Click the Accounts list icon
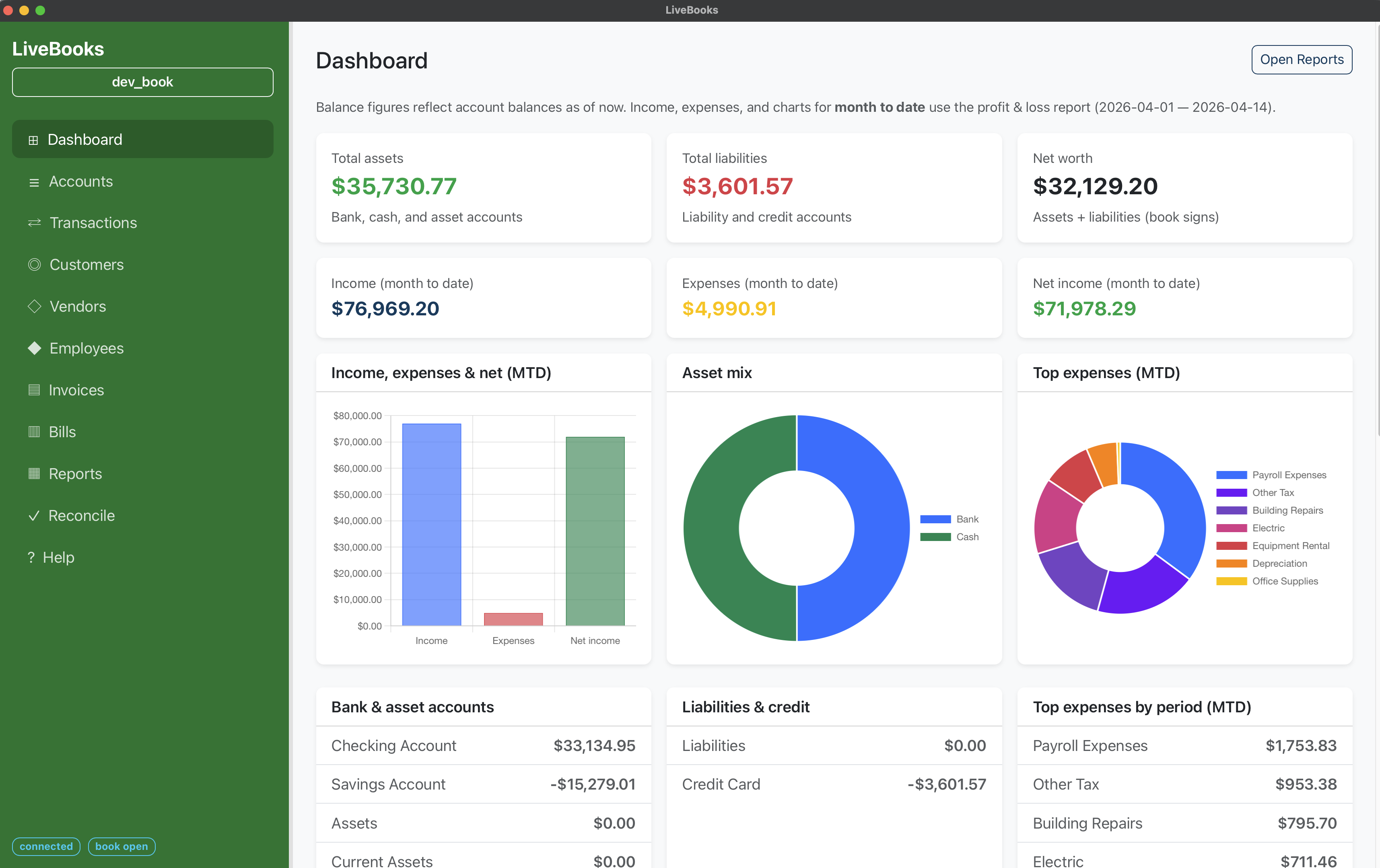The height and width of the screenshot is (868, 1380). [x=34, y=182]
